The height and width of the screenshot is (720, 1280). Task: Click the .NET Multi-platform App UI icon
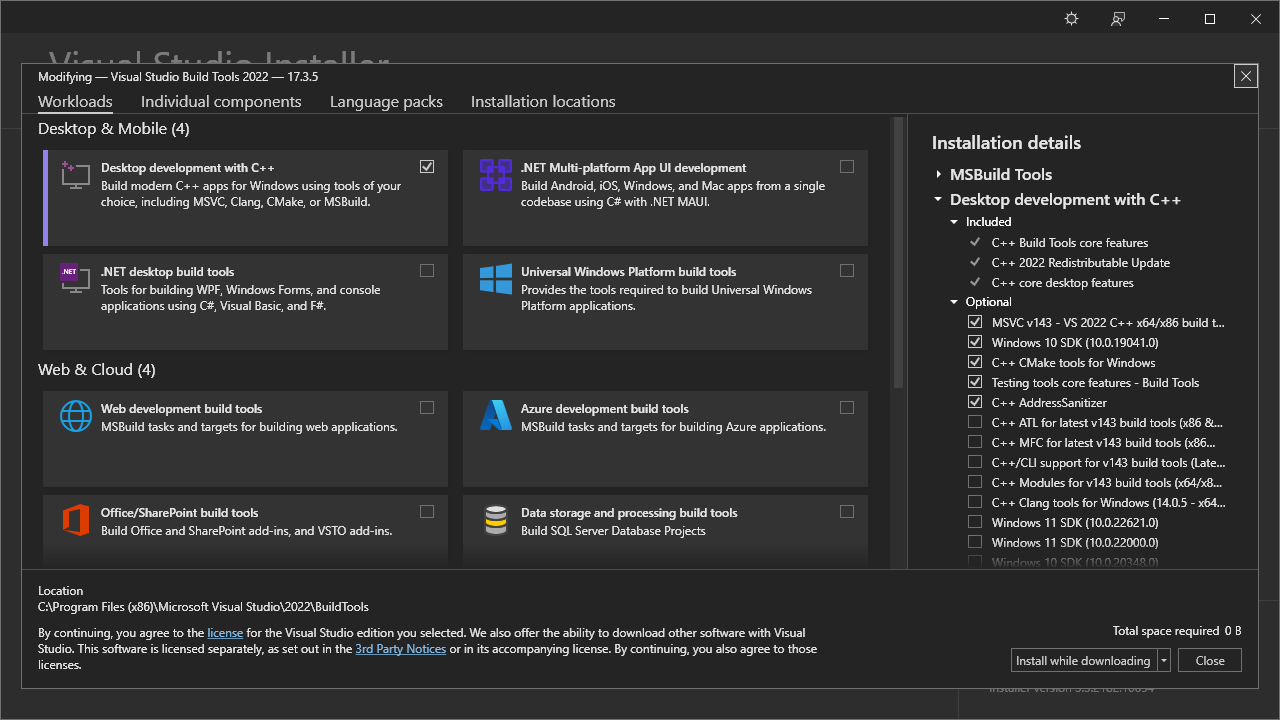496,176
